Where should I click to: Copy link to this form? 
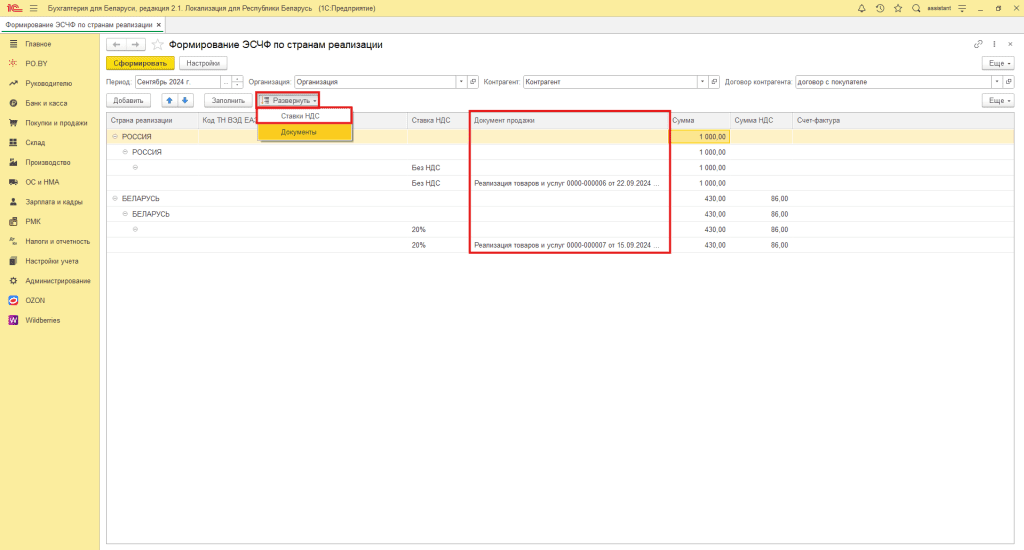tap(978, 44)
